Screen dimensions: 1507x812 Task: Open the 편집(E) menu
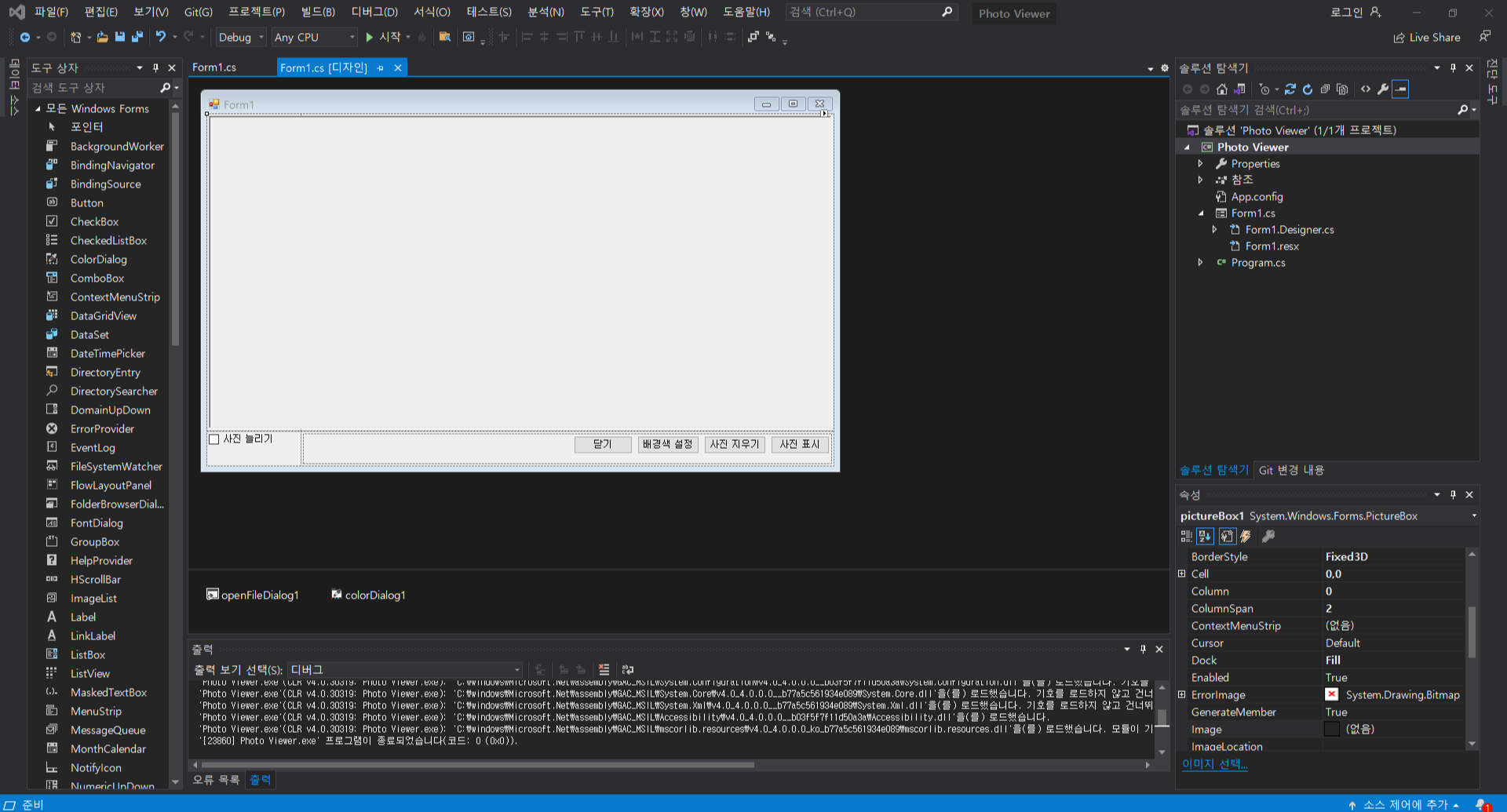coord(101,12)
